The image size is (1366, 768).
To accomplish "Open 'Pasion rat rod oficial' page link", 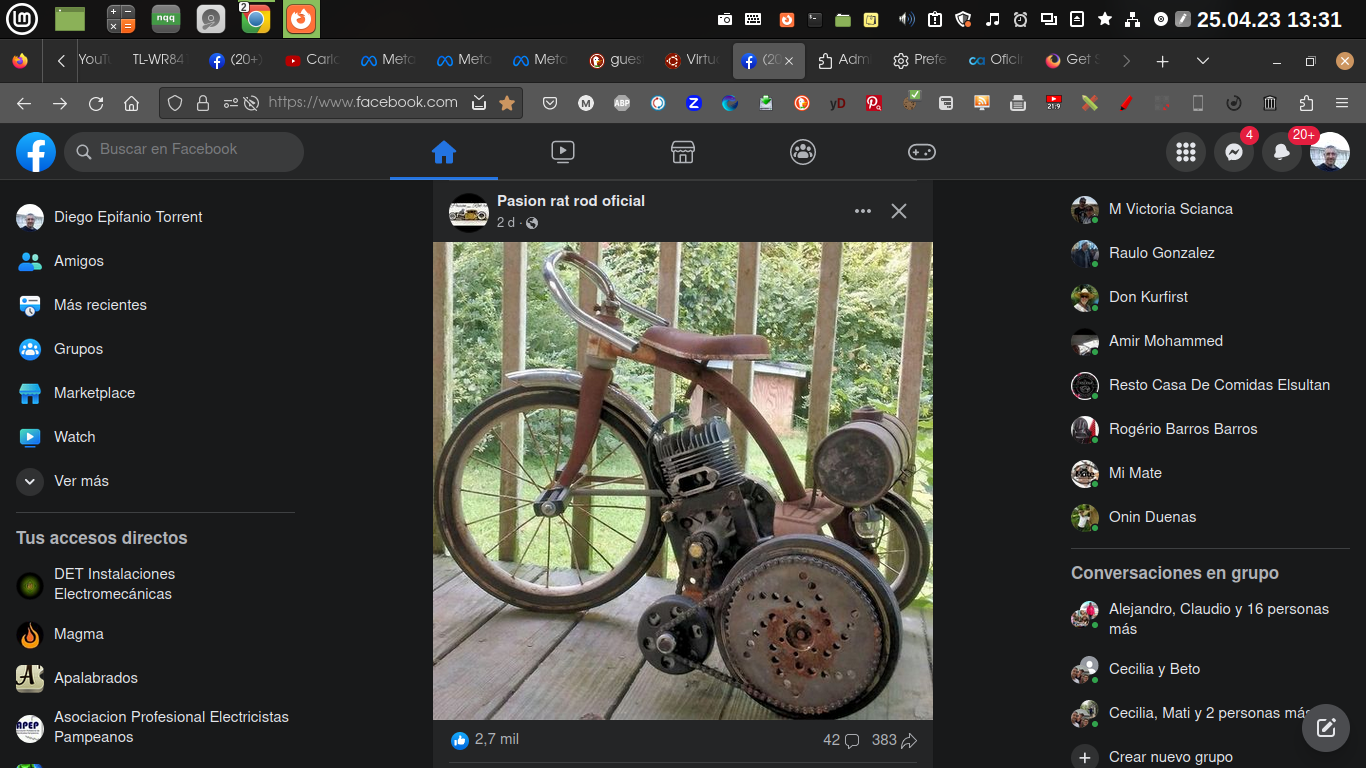I will coord(571,201).
